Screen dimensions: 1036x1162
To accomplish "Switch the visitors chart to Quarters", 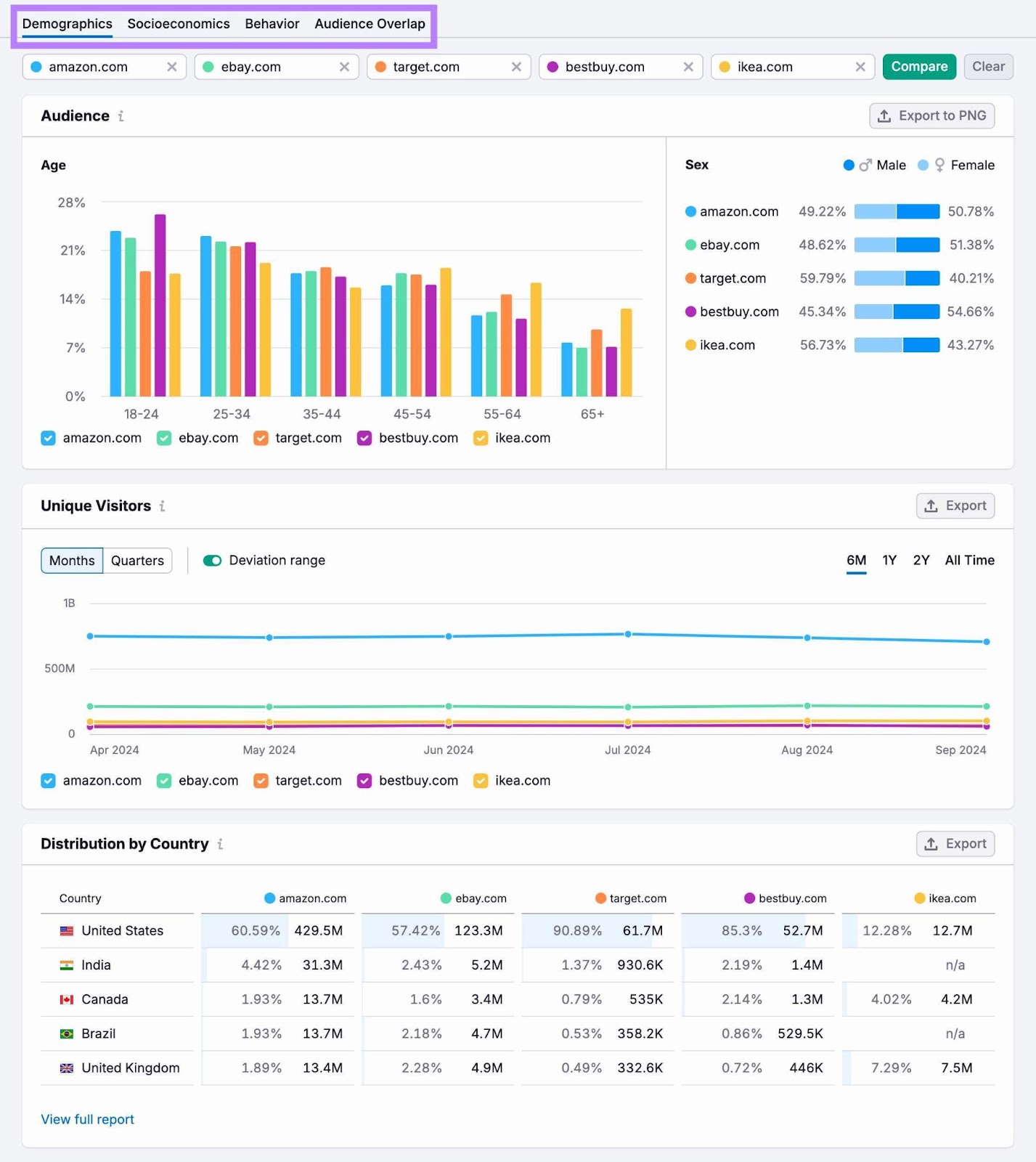I will pos(137,561).
